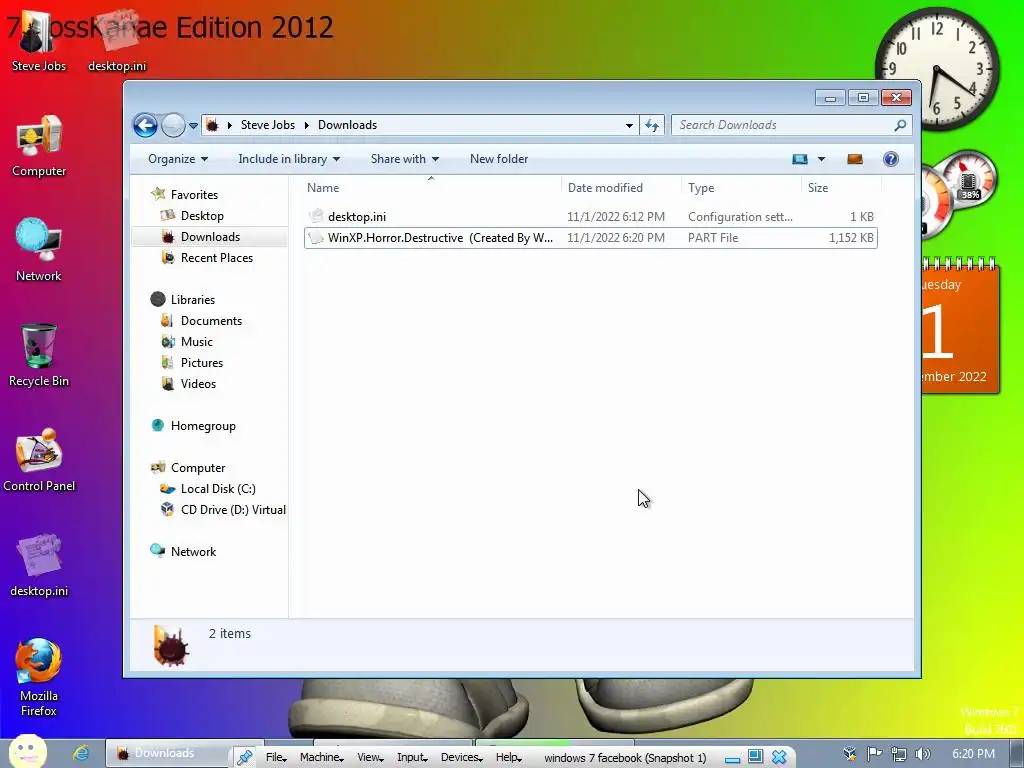
Task: Open the Share with dropdown
Action: (404, 159)
